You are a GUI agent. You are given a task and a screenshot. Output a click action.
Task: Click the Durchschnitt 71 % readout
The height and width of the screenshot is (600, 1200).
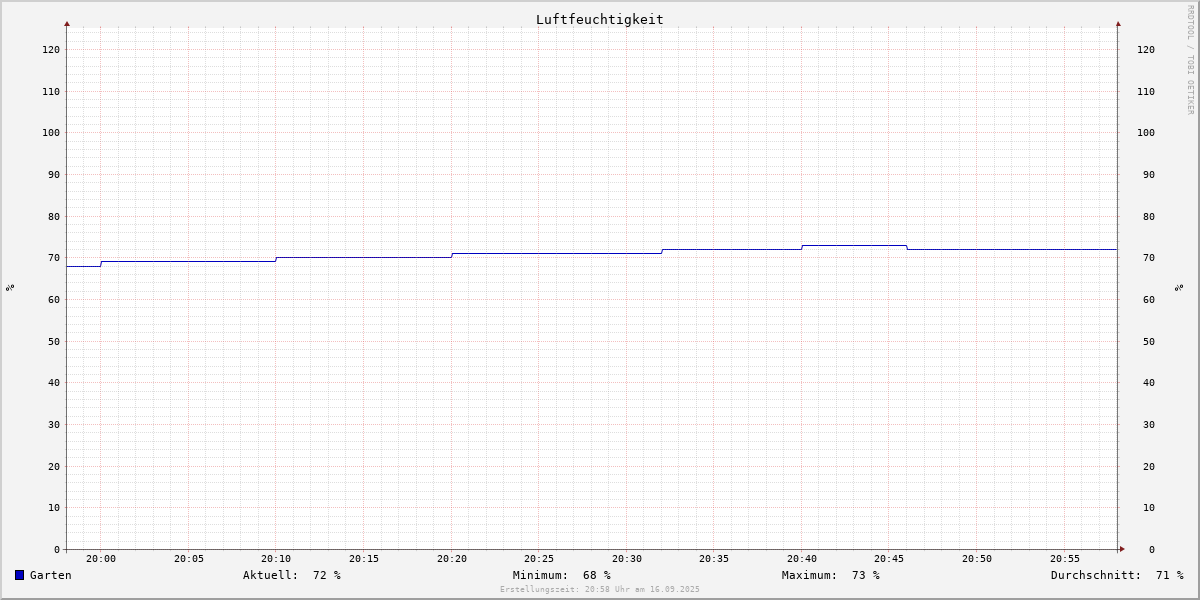[1117, 575]
